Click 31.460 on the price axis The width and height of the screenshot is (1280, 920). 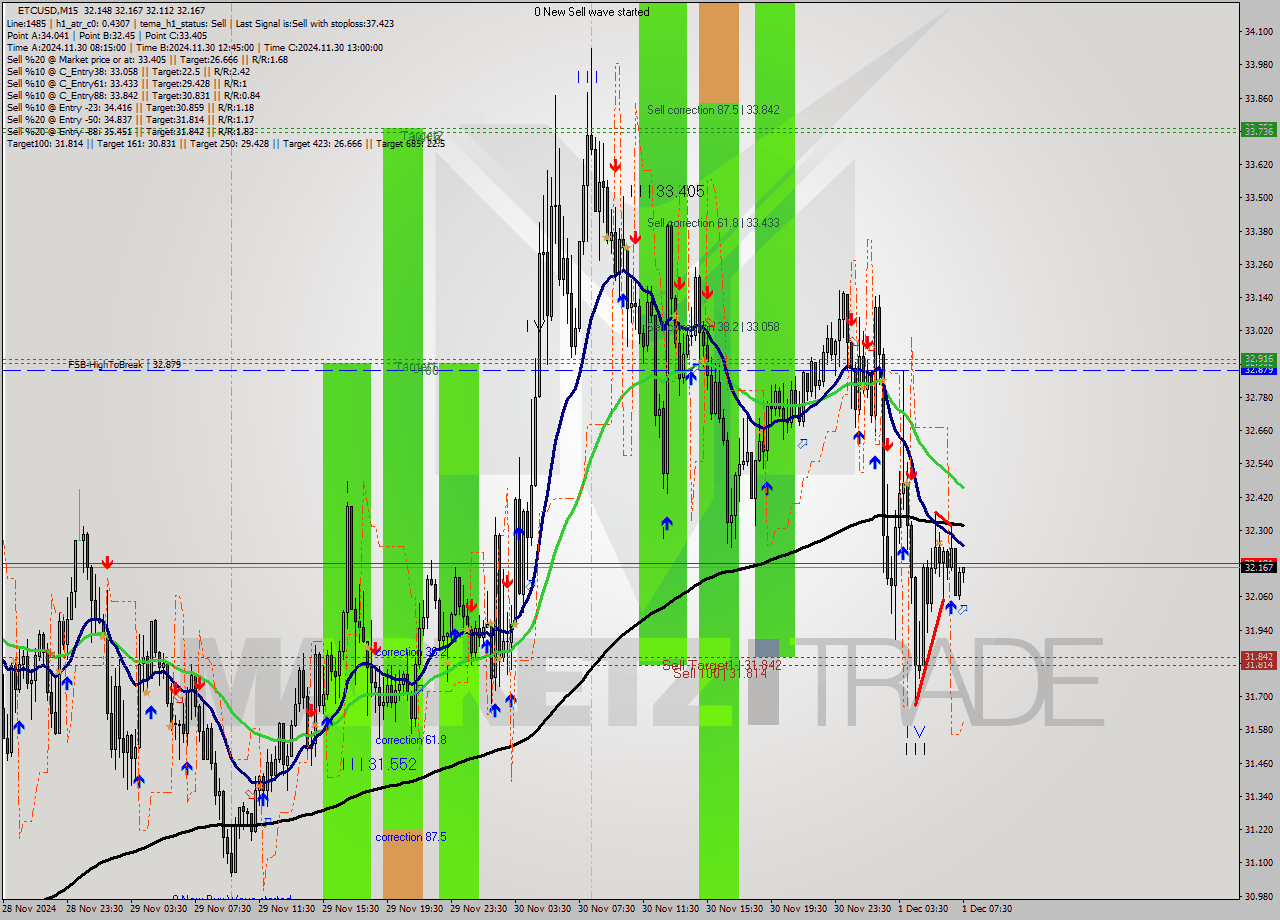(1258, 762)
